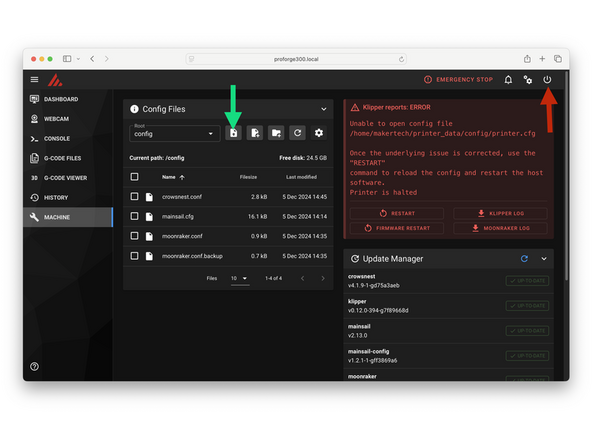Open the mainsail.cfg file name
The width and height of the screenshot is (592, 444).
(x=178, y=216)
